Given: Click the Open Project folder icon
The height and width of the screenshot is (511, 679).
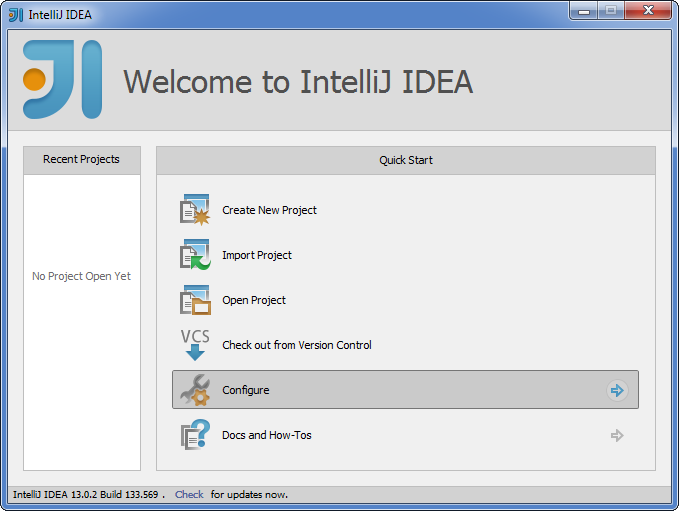Looking at the screenshot, I should coord(195,300).
